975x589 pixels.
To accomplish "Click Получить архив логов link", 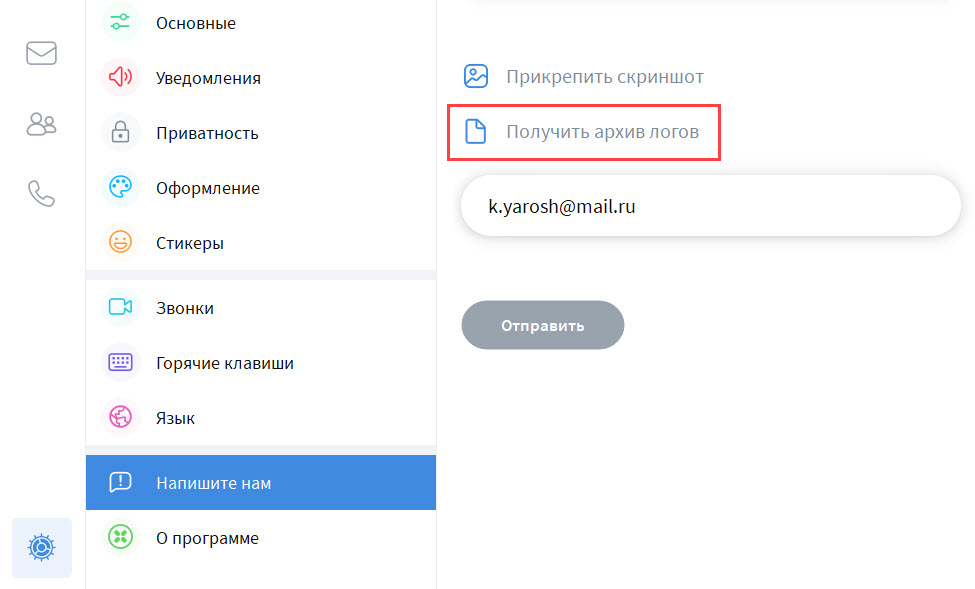I will [x=601, y=132].
